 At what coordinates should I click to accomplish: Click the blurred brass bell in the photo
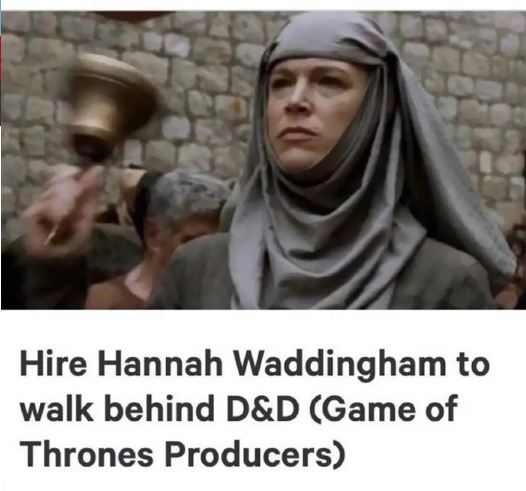pos(112,106)
